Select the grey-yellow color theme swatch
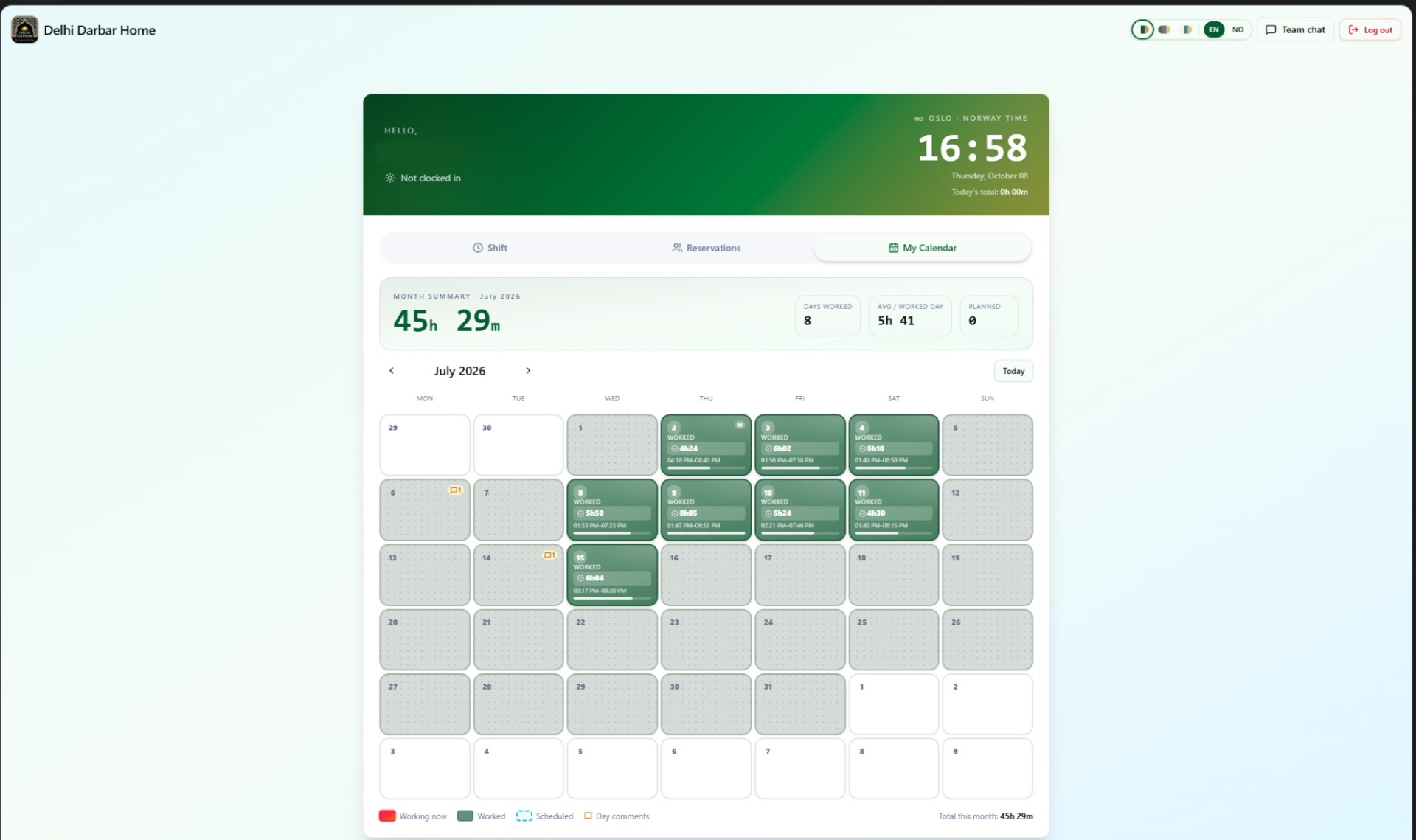1416x840 pixels. click(1165, 29)
